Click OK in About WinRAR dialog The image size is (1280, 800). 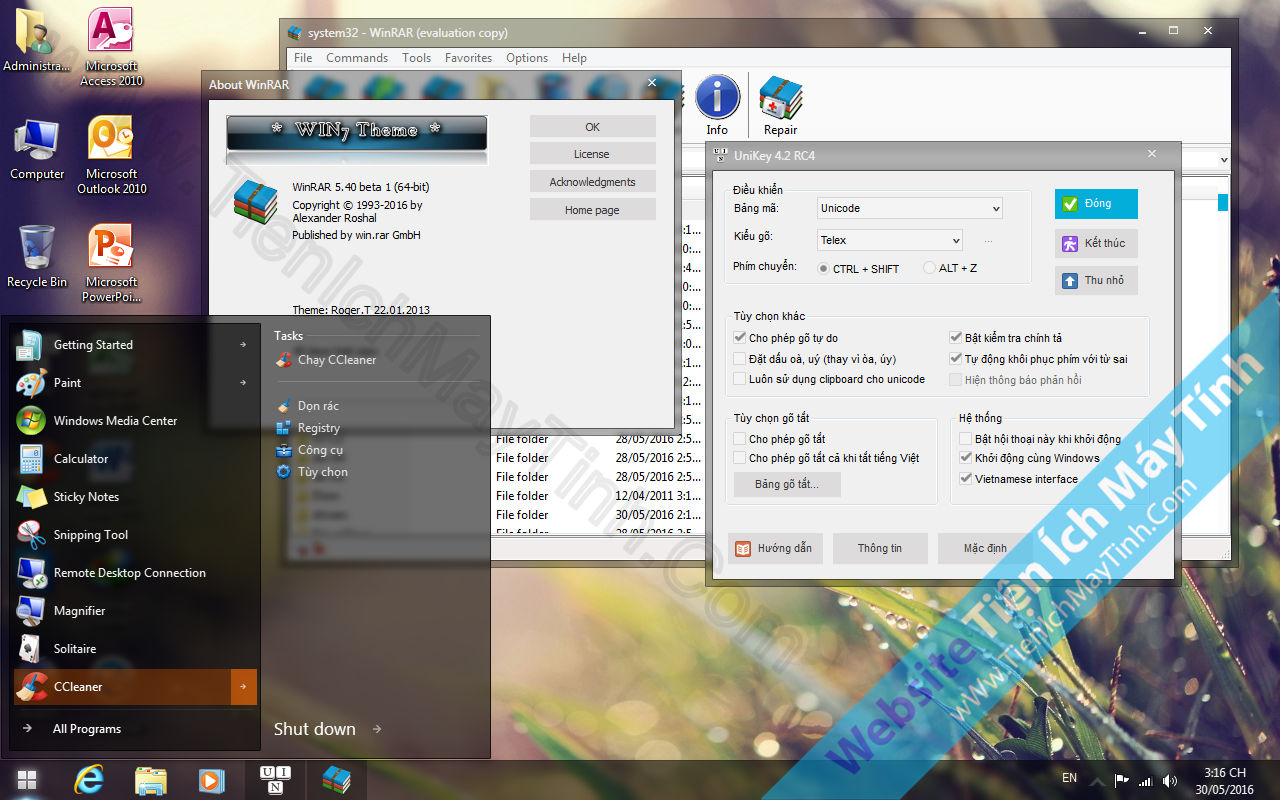pos(593,127)
